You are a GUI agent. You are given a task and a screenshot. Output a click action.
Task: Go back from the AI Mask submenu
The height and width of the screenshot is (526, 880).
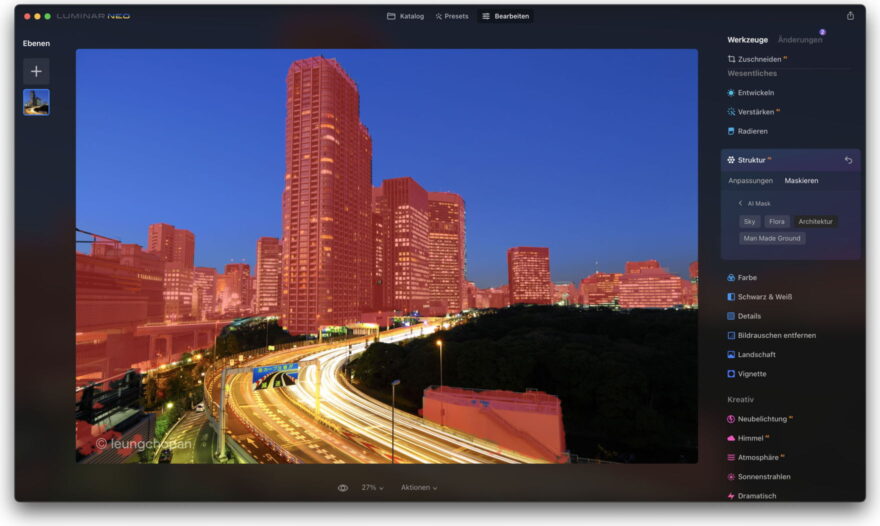tap(741, 204)
